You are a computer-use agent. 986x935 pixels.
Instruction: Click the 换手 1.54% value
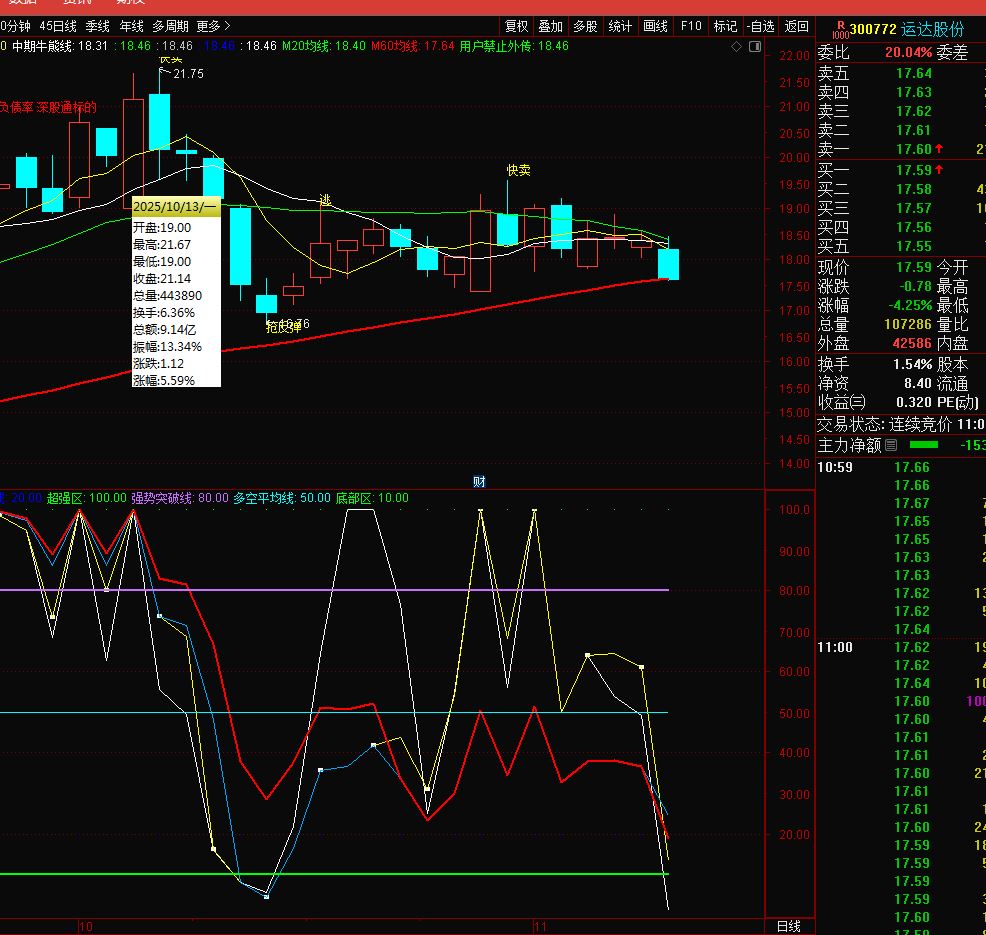point(912,365)
